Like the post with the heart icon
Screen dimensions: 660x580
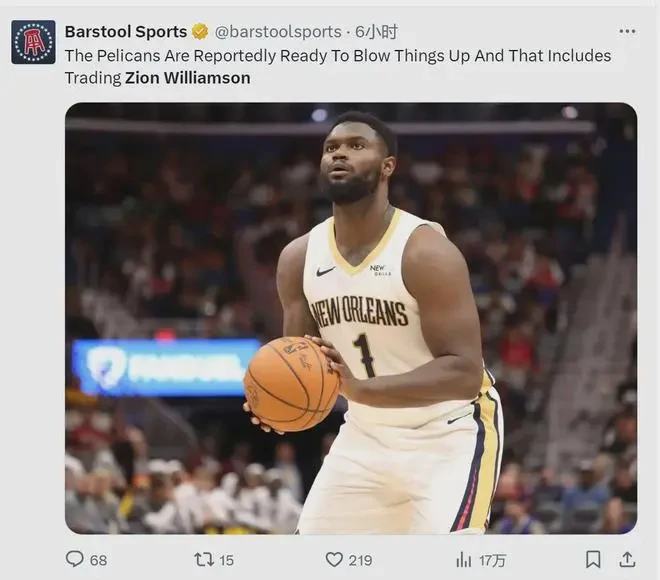click(x=334, y=560)
